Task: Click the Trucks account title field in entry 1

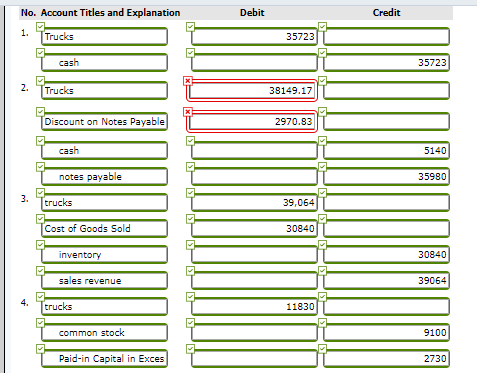Action: (104, 36)
